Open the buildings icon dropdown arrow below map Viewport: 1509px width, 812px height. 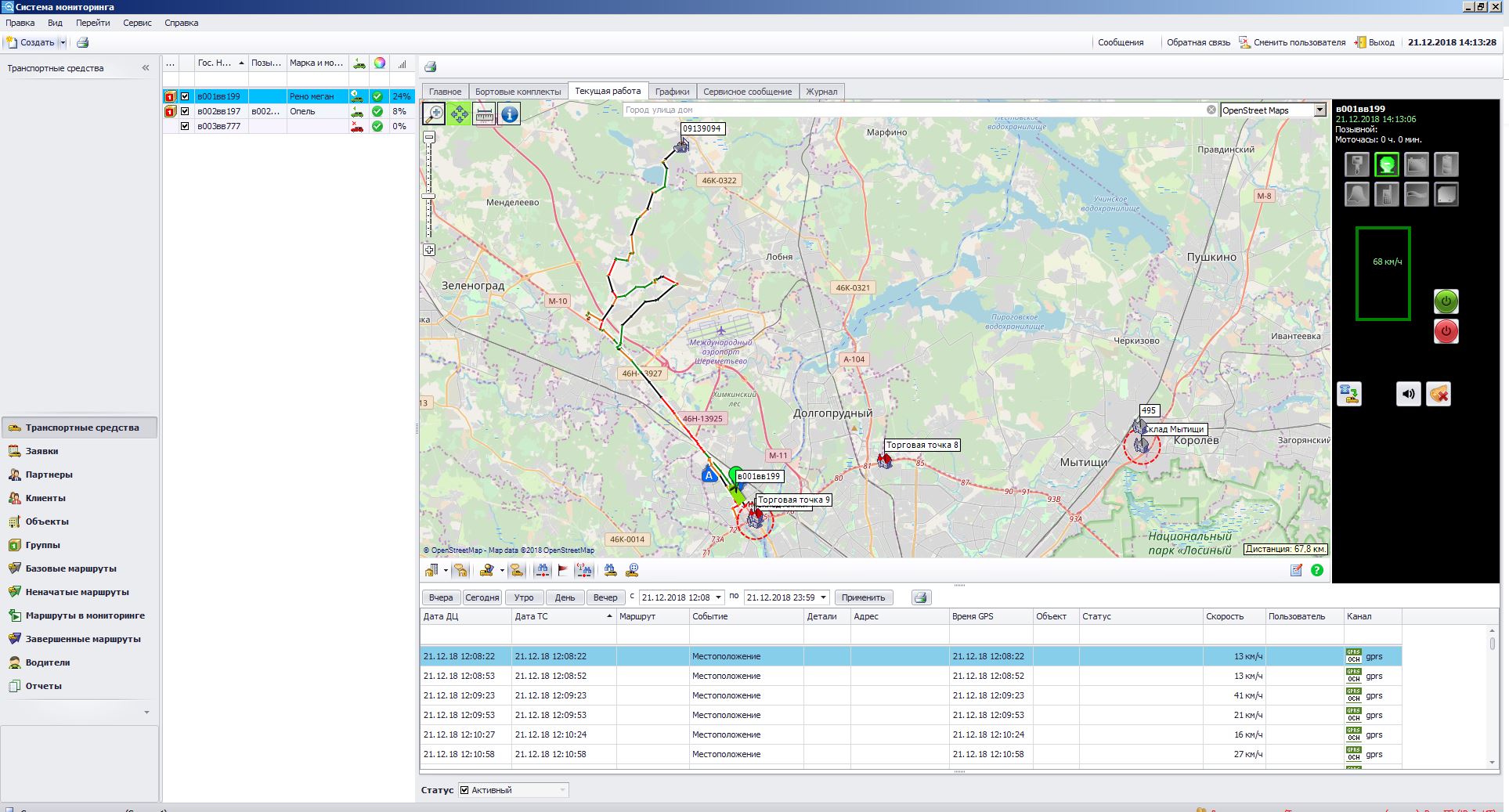tap(446, 571)
